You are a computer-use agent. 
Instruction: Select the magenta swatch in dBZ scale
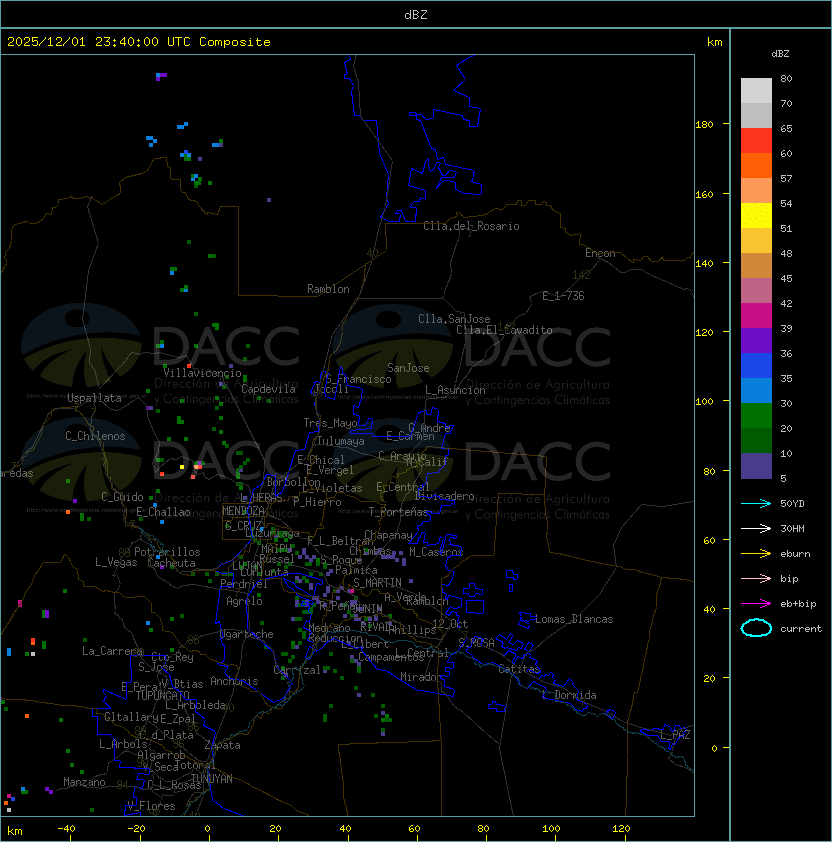coord(756,316)
